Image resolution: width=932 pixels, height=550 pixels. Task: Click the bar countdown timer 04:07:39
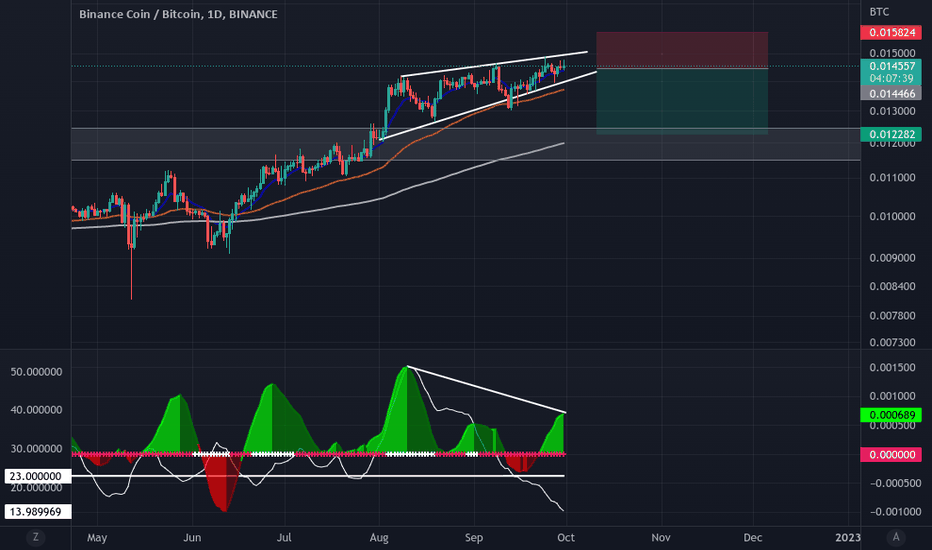[x=890, y=78]
